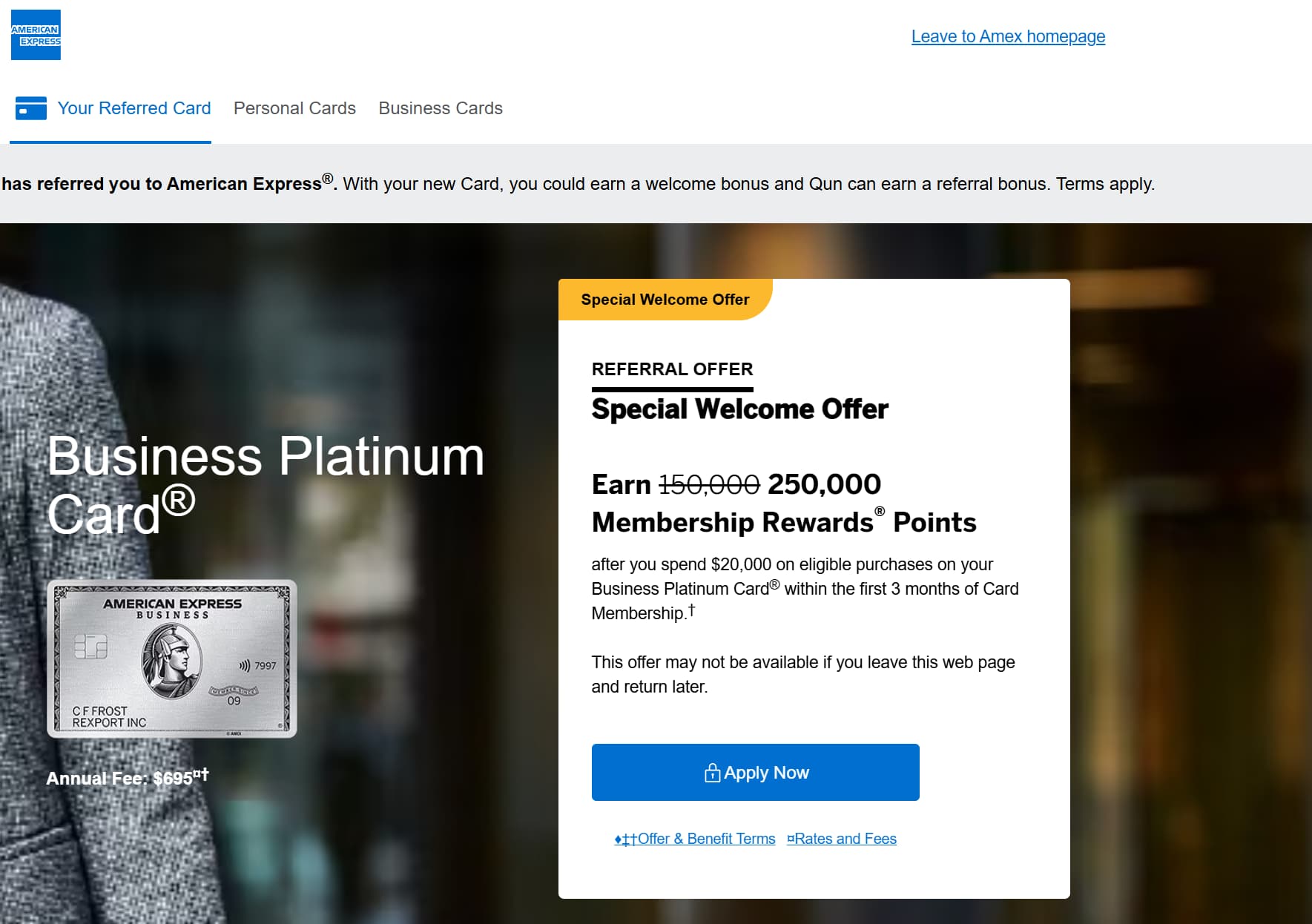Click the lock icon on Apply Now
The width and height of the screenshot is (1312, 924).
click(712, 773)
